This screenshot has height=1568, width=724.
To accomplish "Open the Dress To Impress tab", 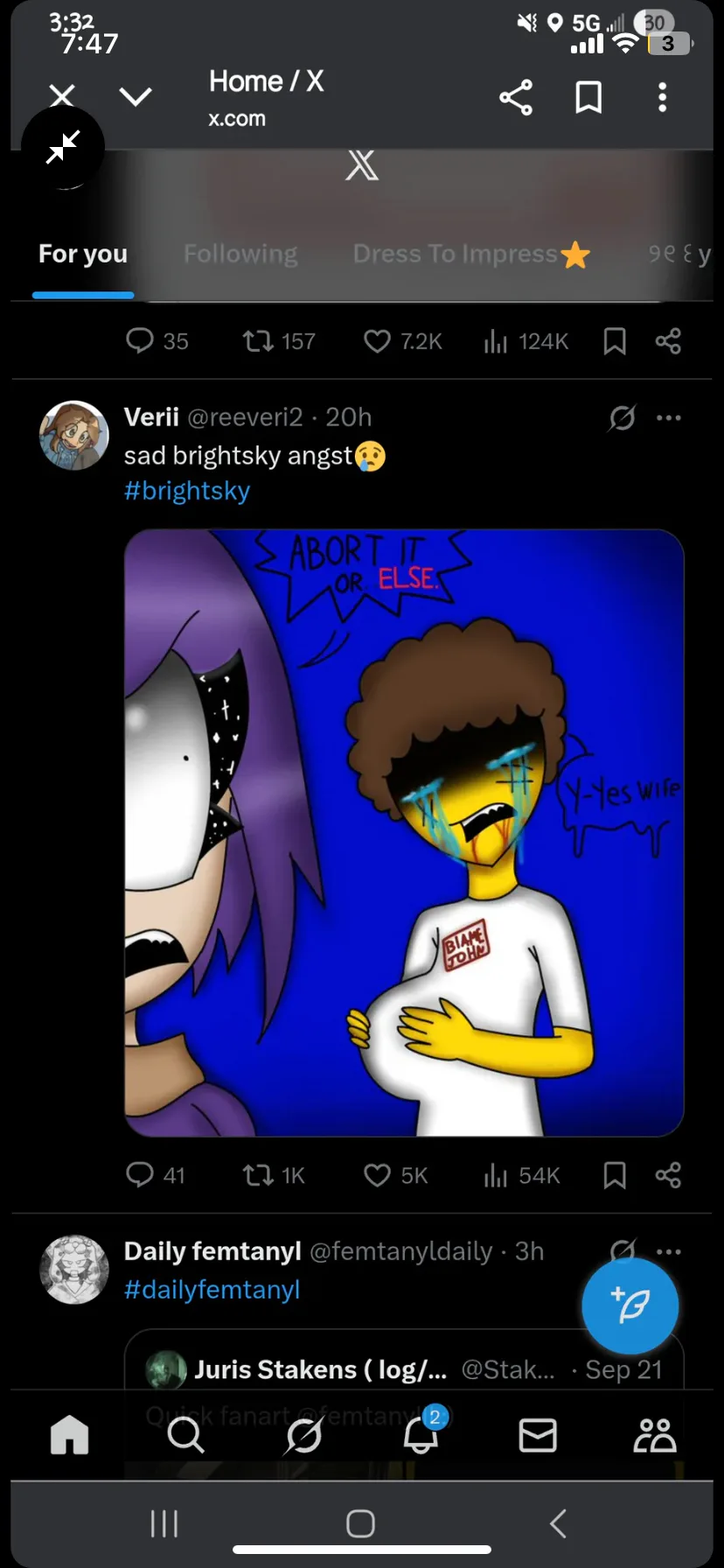I will (x=471, y=254).
